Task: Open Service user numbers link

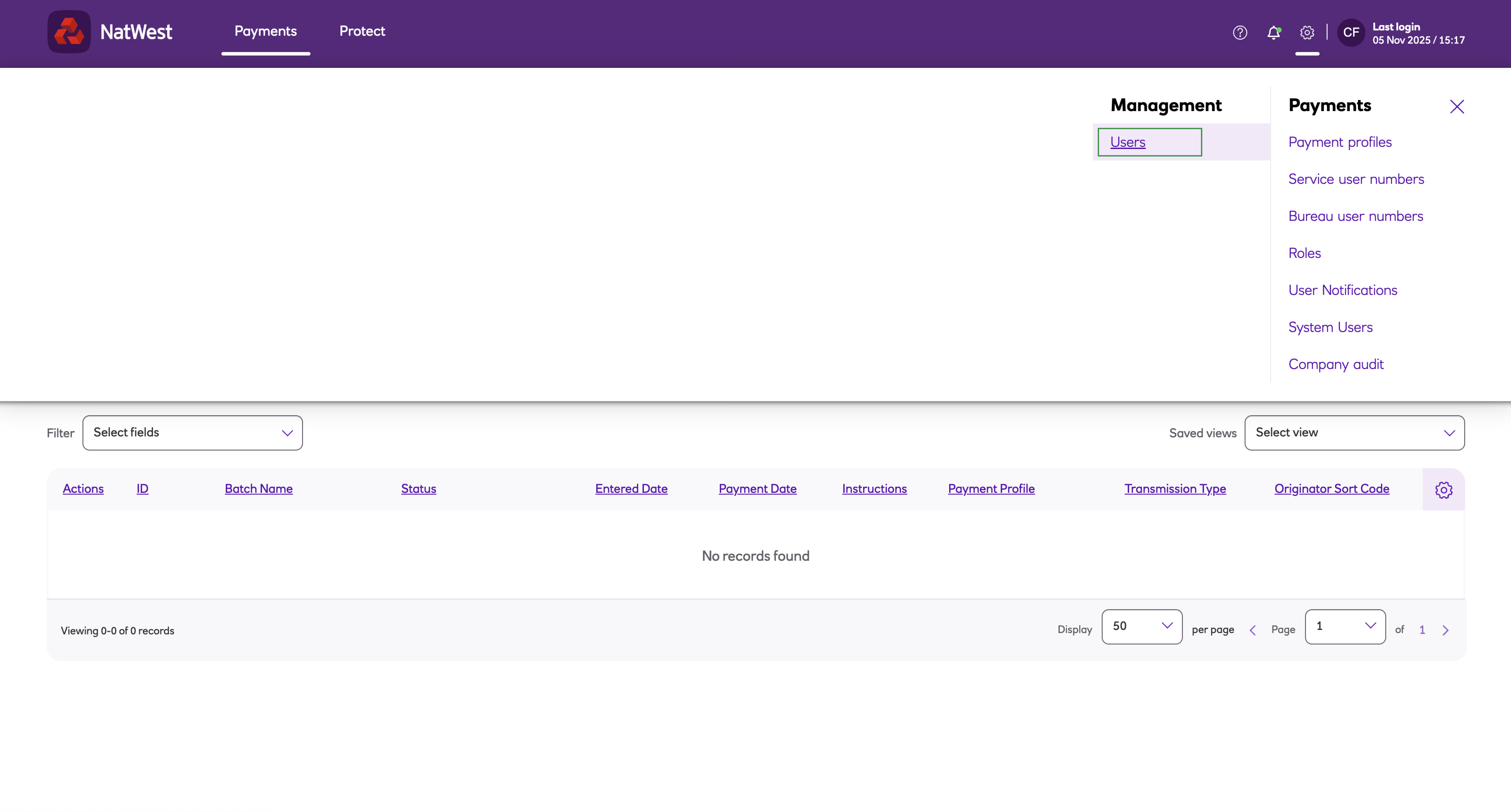Action: [x=1356, y=179]
